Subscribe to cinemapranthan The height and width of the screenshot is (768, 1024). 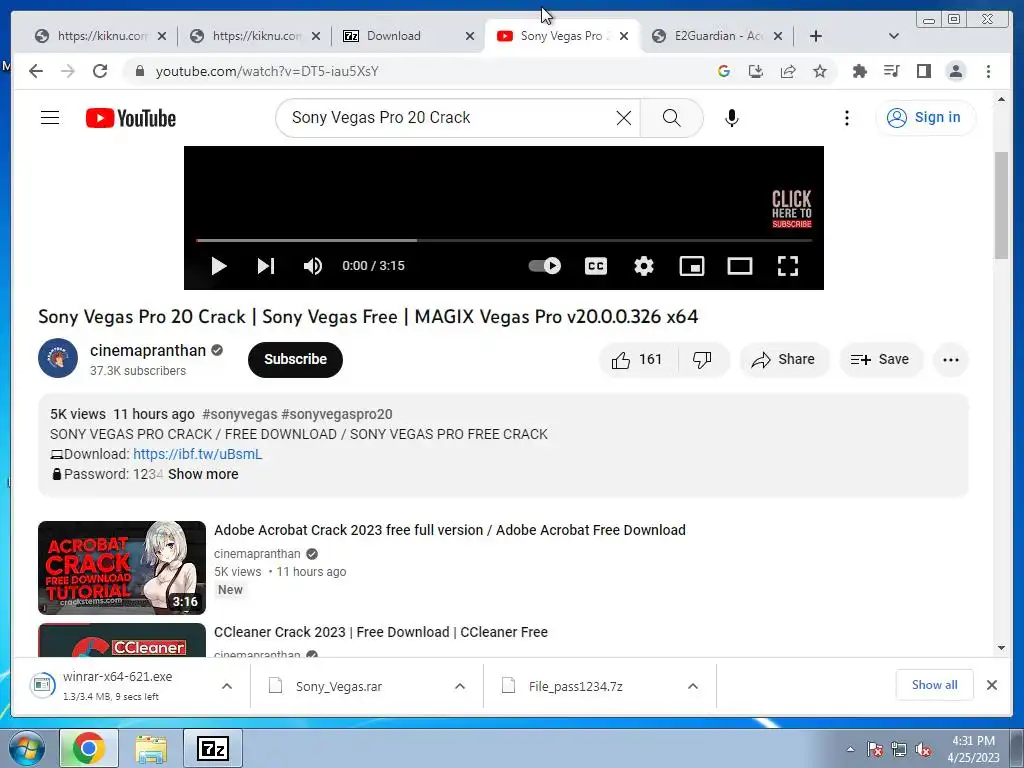pyautogui.click(x=295, y=359)
